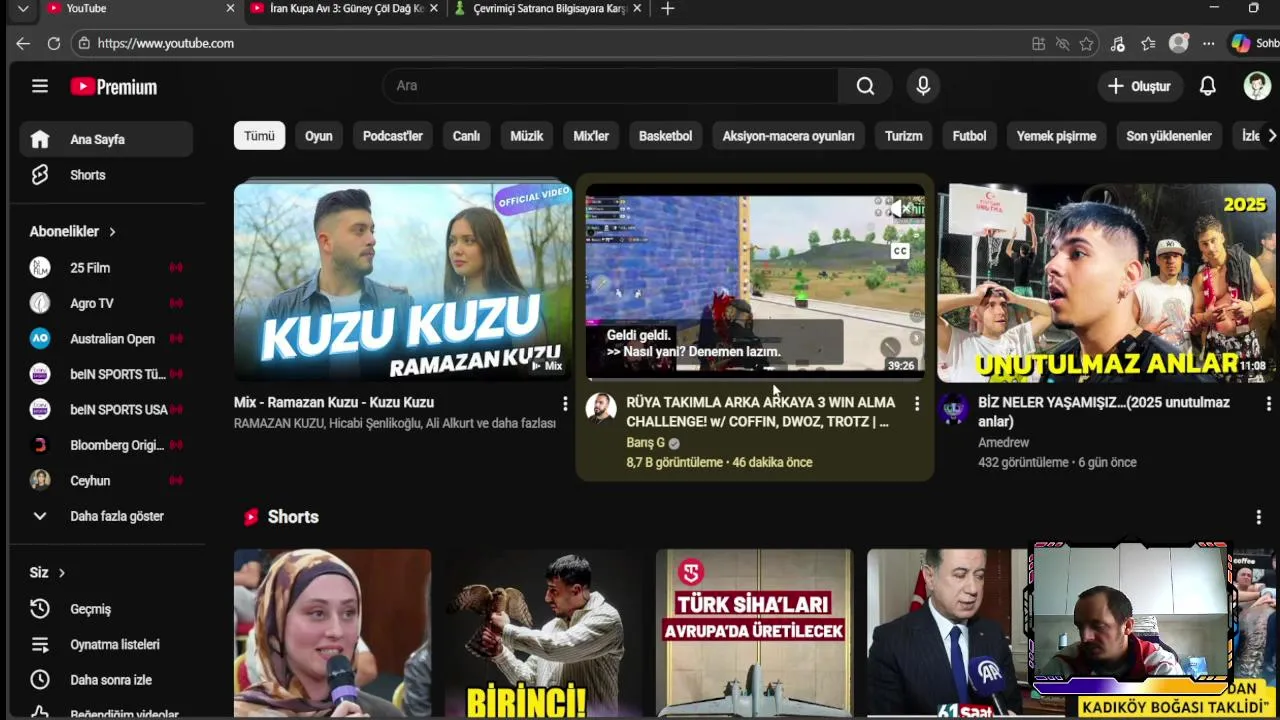Screen dimensions: 1280x720
Task: Open Shorts in the sidebar
Action: (106, 175)
